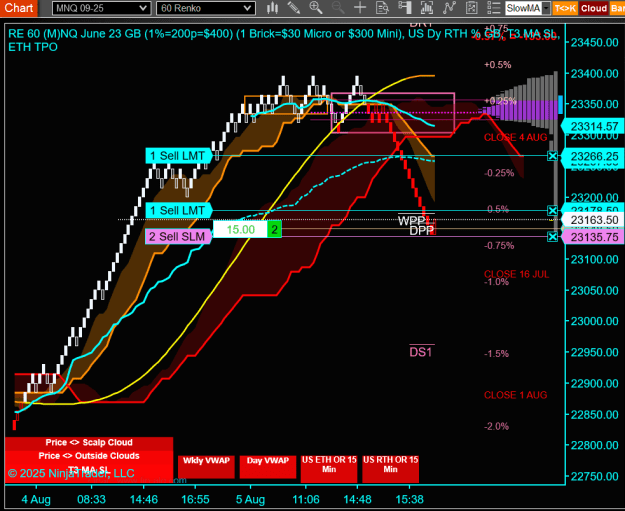
Task: Click the orange T<>K button
Action: click(565, 8)
